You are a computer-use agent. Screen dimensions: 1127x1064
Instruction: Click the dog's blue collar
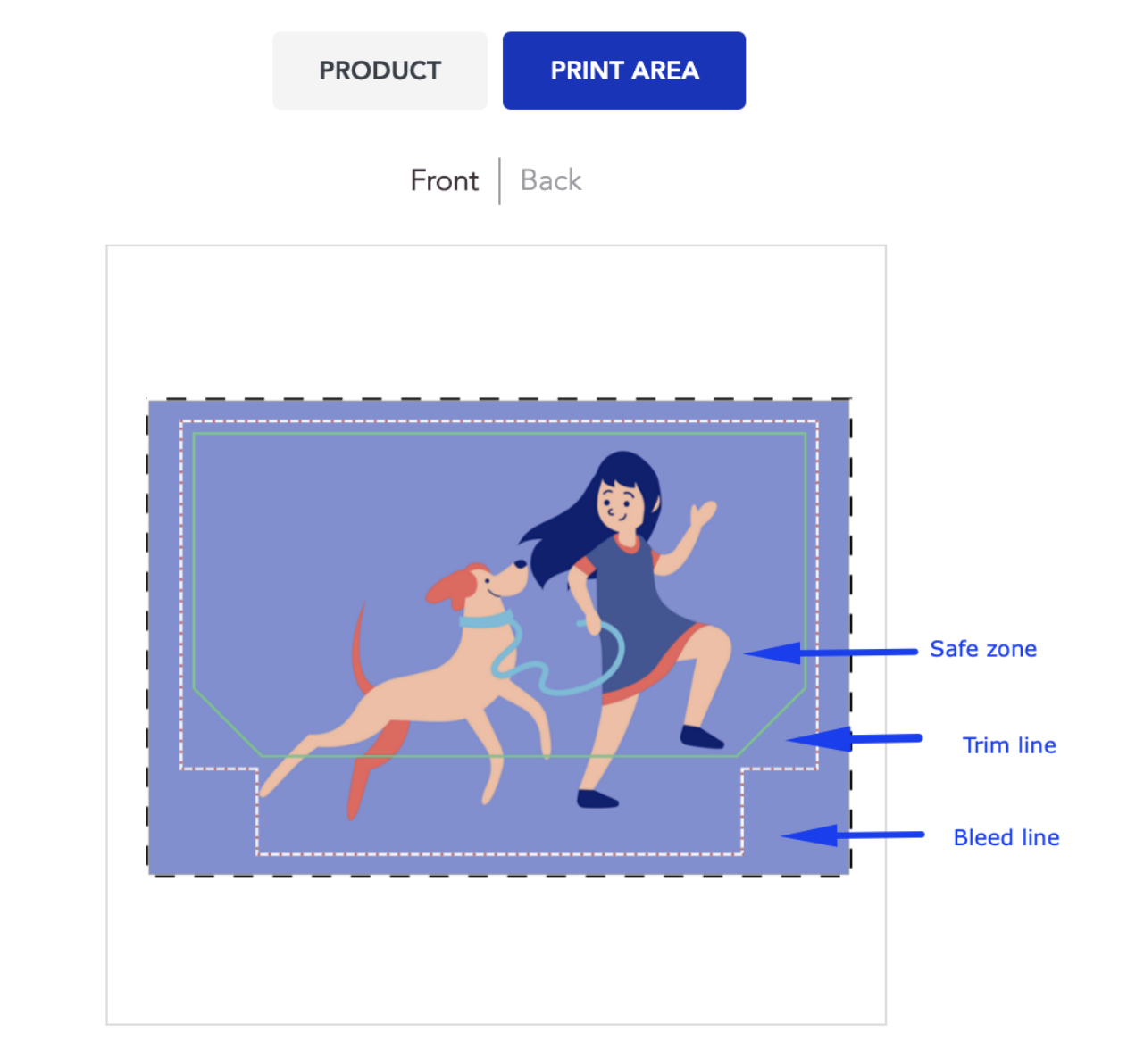click(x=486, y=619)
